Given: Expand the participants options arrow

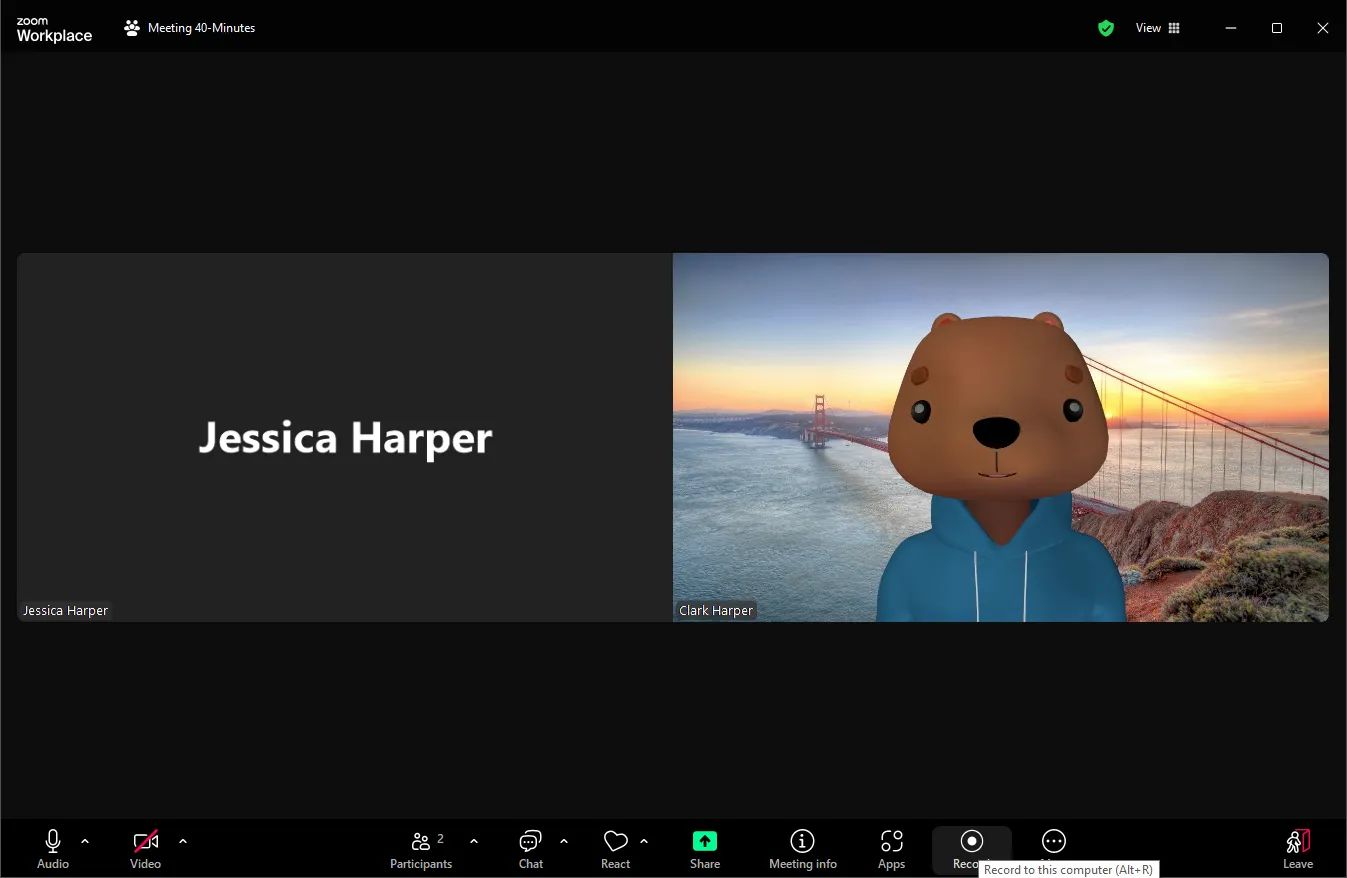Looking at the screenshot, I should [474, 841].
